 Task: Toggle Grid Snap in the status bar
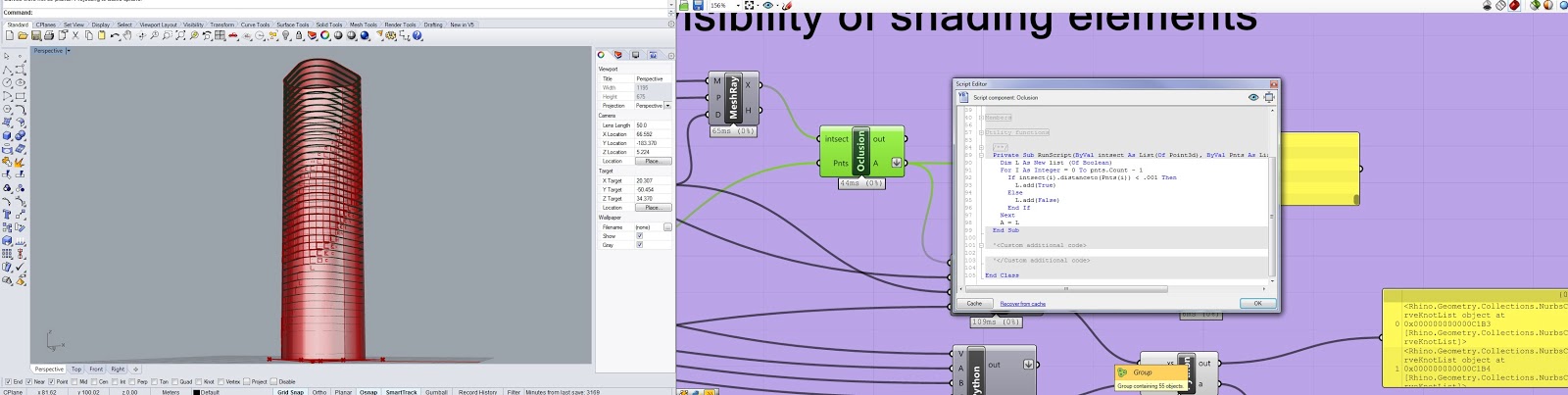tap(290, 392)
